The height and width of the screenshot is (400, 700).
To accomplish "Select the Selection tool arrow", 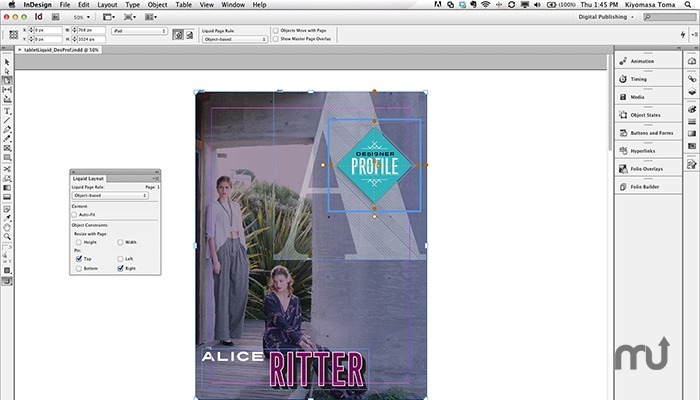I will click(x=7, y=62).
